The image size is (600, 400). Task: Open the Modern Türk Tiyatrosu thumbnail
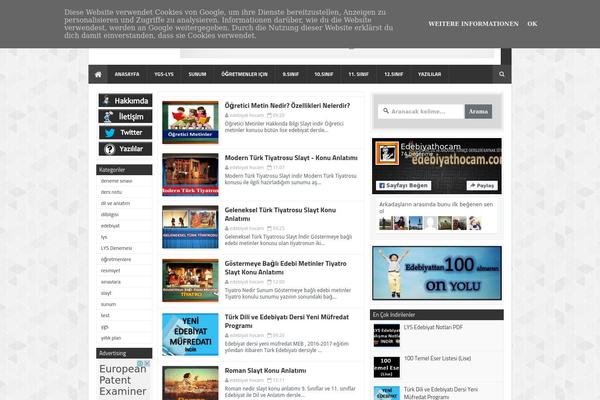point(190,175)
